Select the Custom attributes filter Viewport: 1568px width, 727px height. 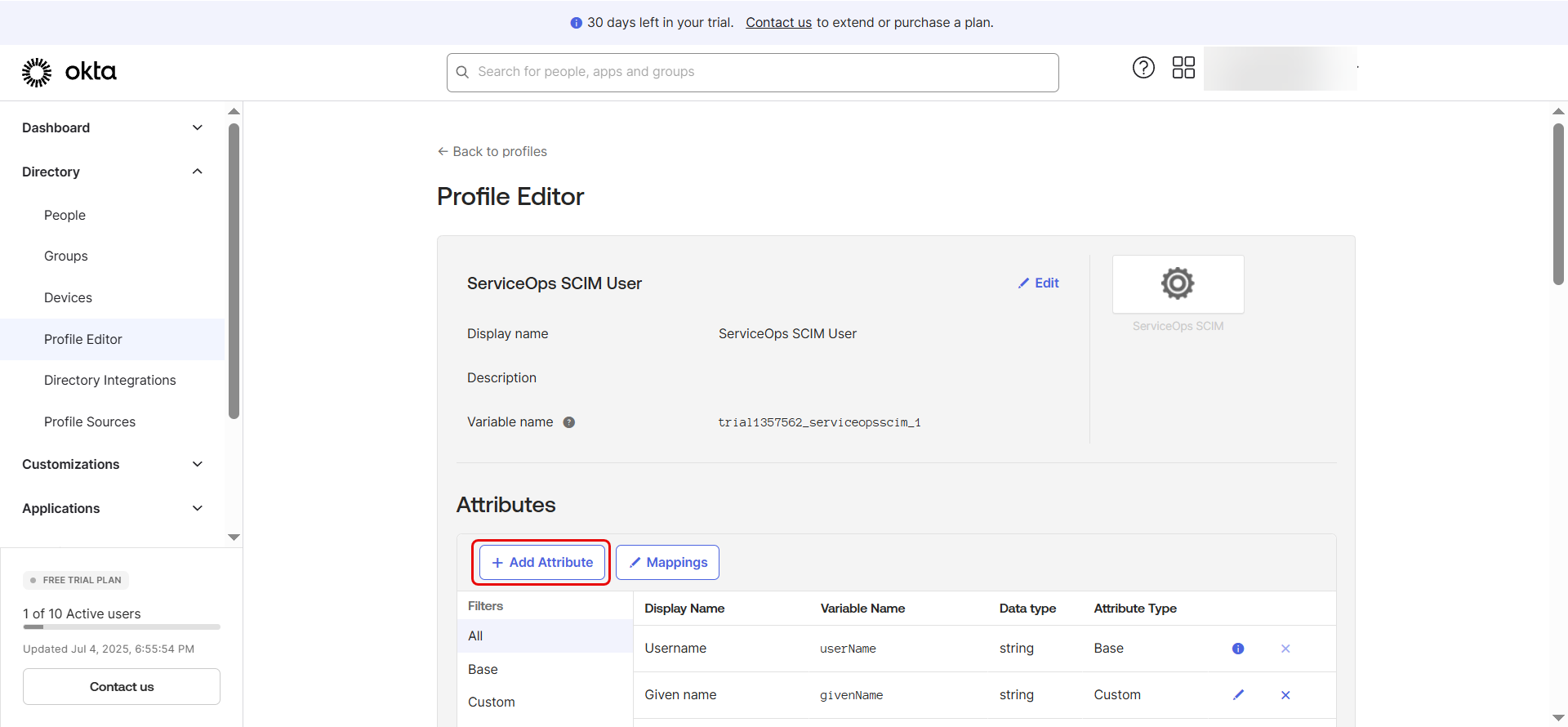[492, 702]
